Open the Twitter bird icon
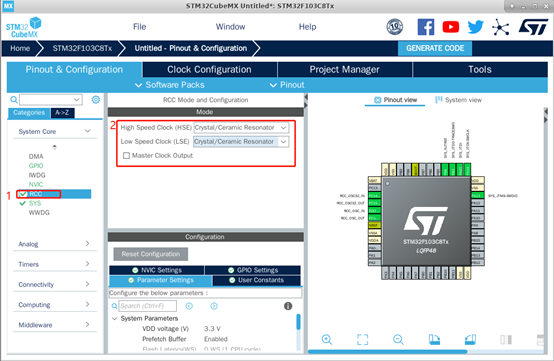554x361 pixels. 476,27
